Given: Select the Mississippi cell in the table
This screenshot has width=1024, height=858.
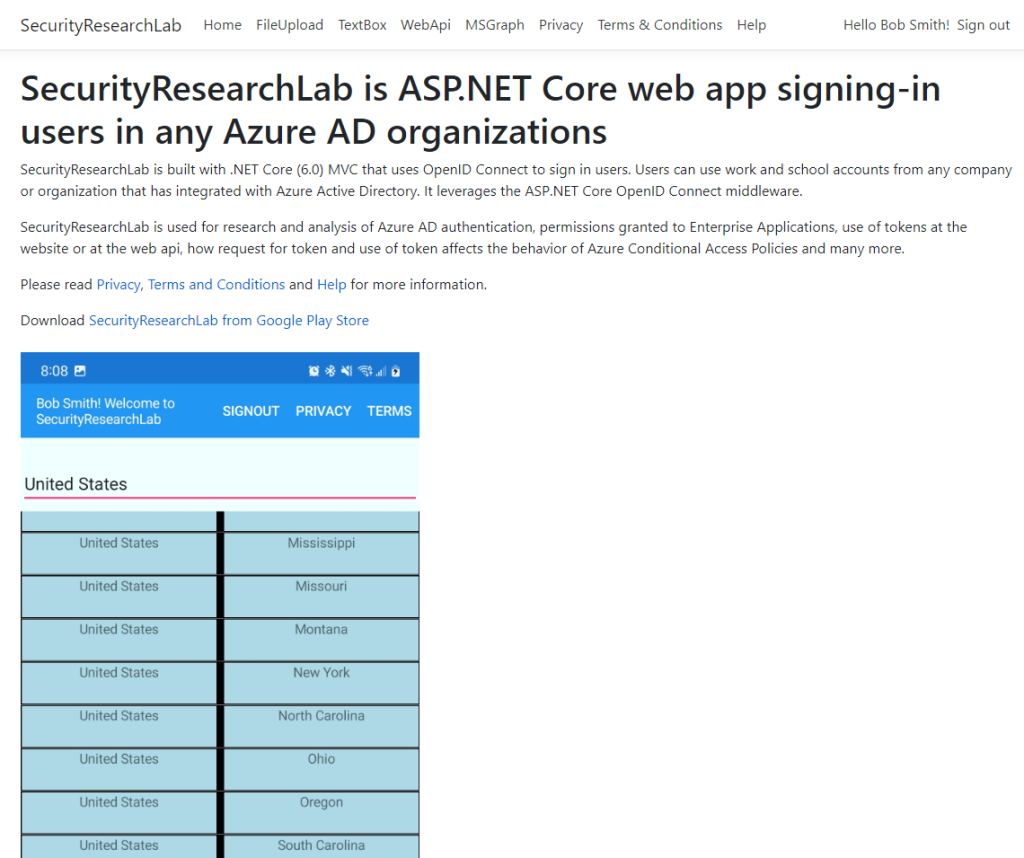Looking at the screenshot, I should coord(321,554).
